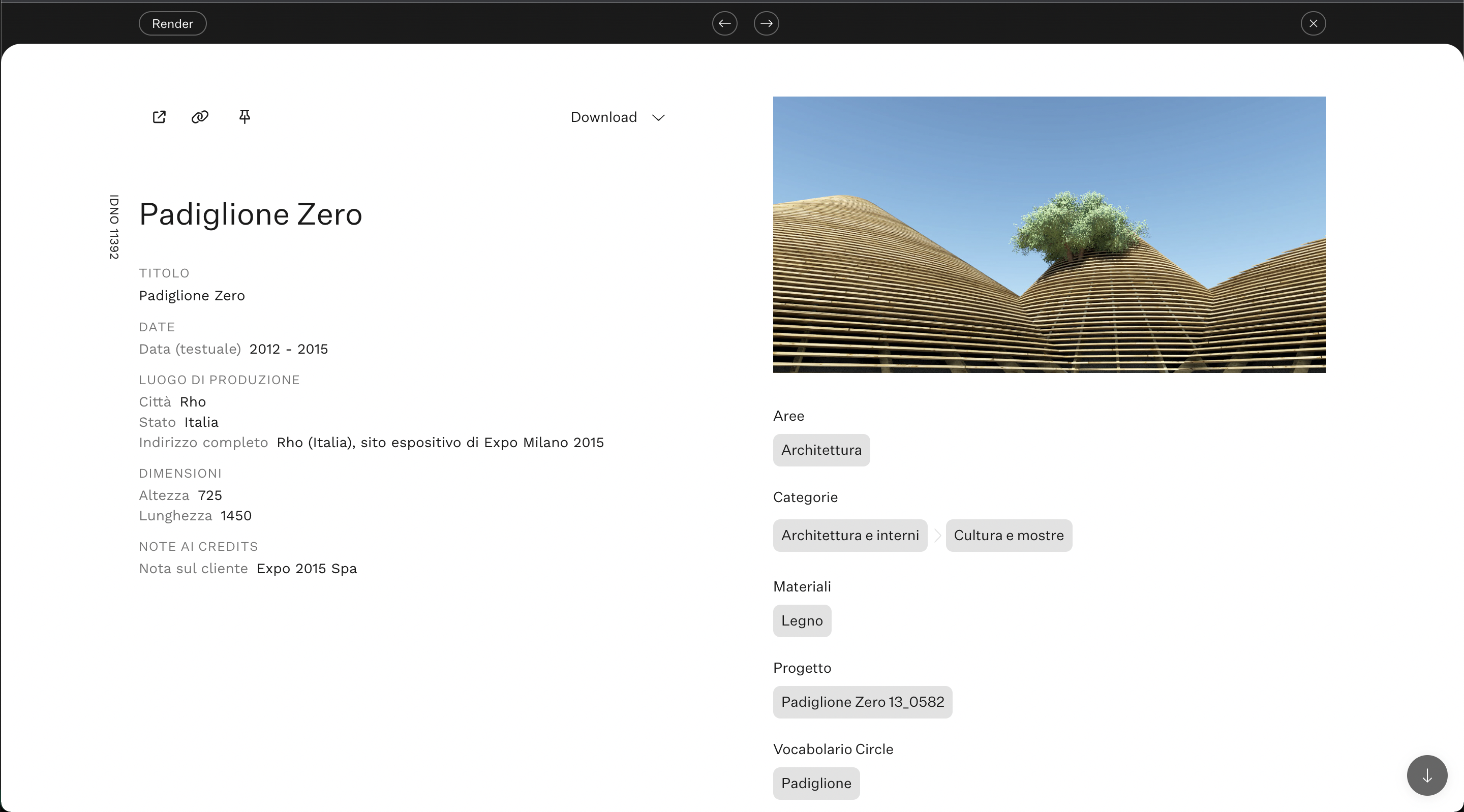The height and width of the screenshot is (812, 1464).
Task: Click the Padiglione Zero heading
Action: 251,215
